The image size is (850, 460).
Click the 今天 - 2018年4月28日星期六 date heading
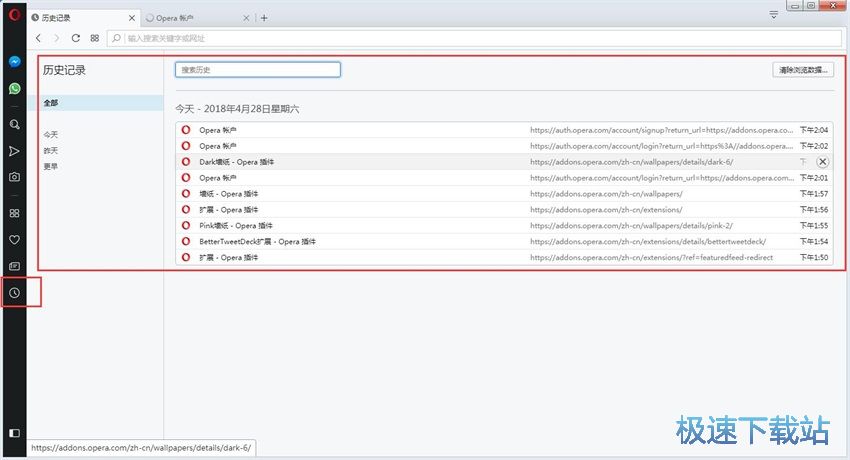click(237, 109)
